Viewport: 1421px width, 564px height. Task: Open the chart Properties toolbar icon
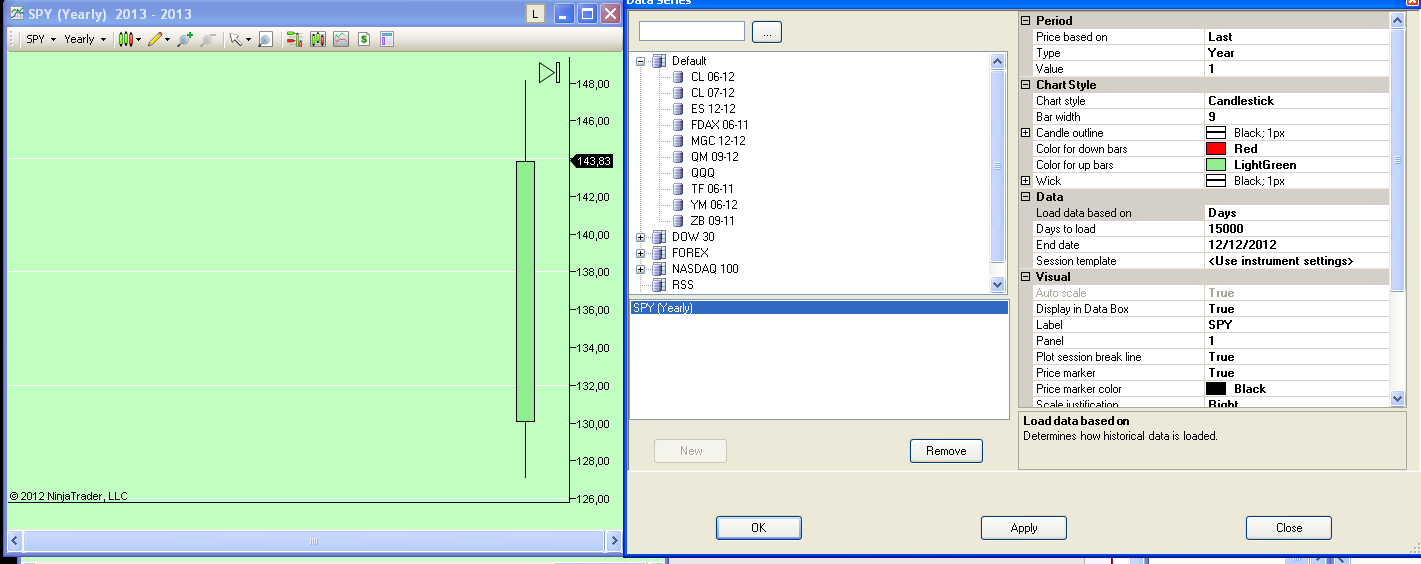(x=387, y=39)
